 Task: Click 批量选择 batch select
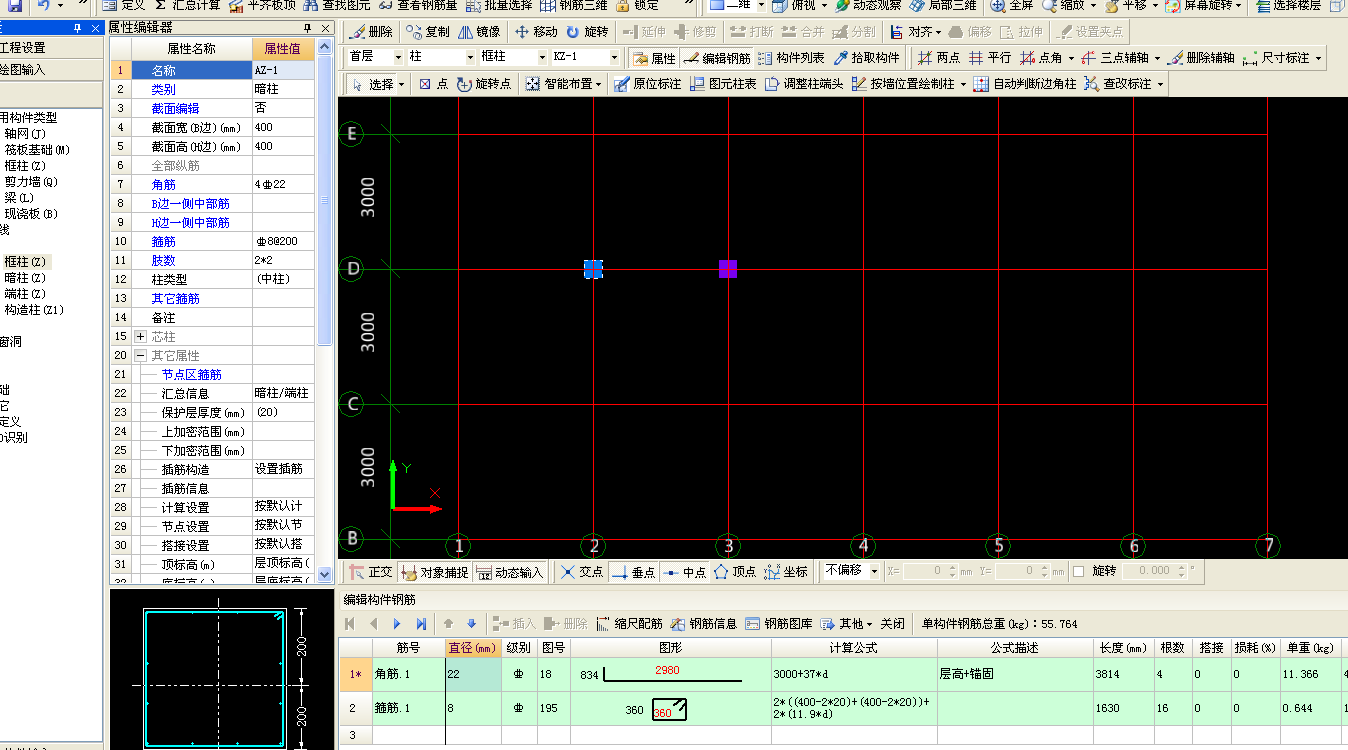498,5
